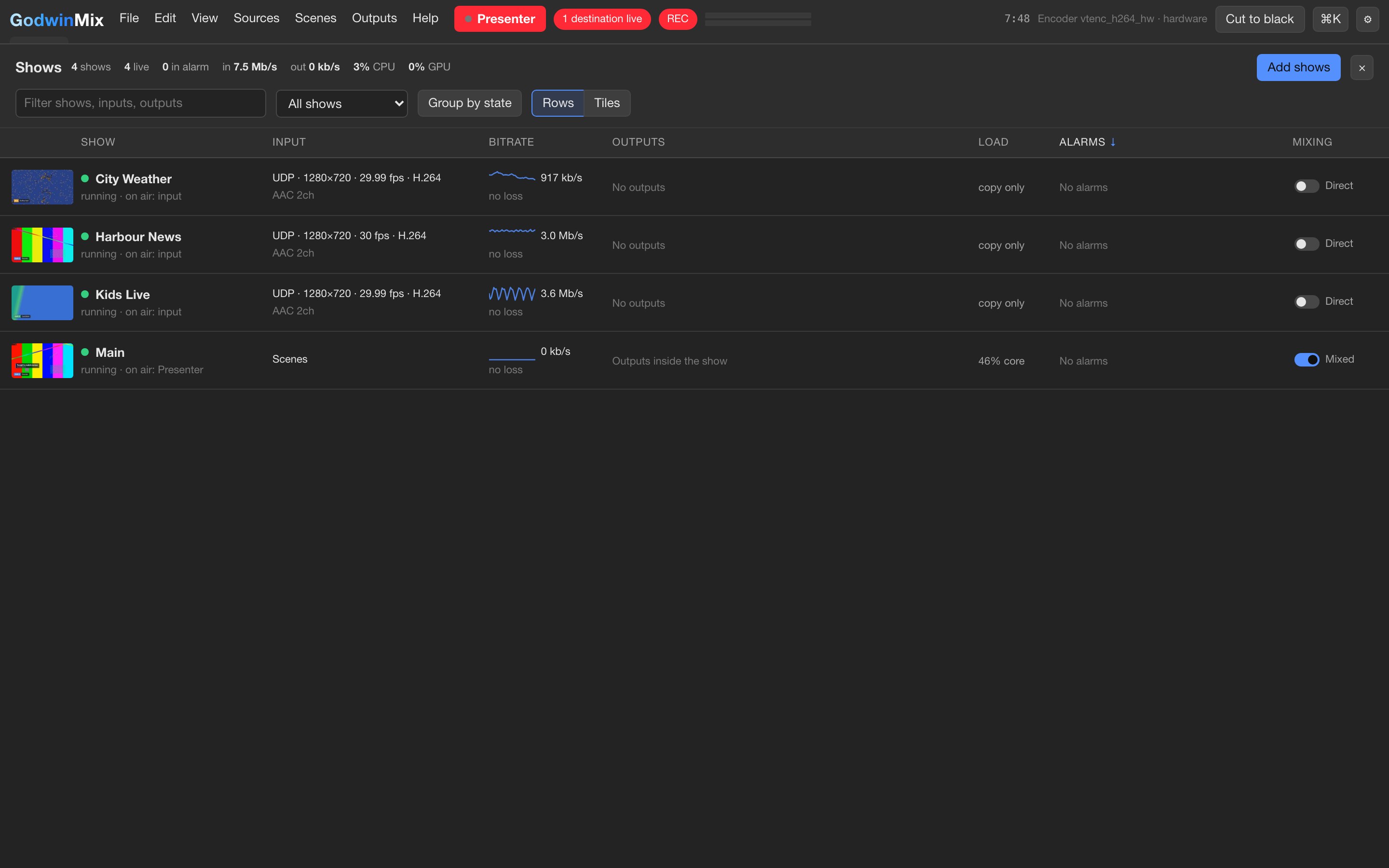Open the Scenes menu
1389x868 pixels.
(316, 18)
